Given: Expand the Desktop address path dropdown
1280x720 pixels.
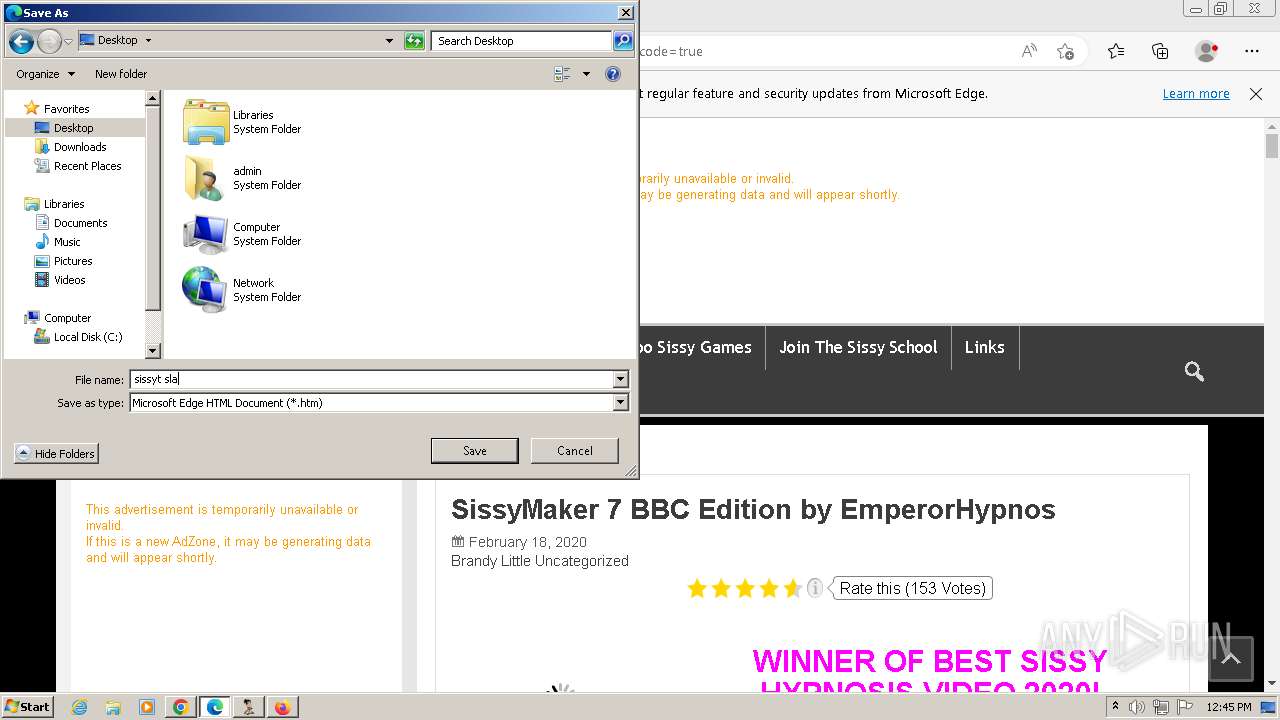Looking at the screenshot, I should 149,41.
